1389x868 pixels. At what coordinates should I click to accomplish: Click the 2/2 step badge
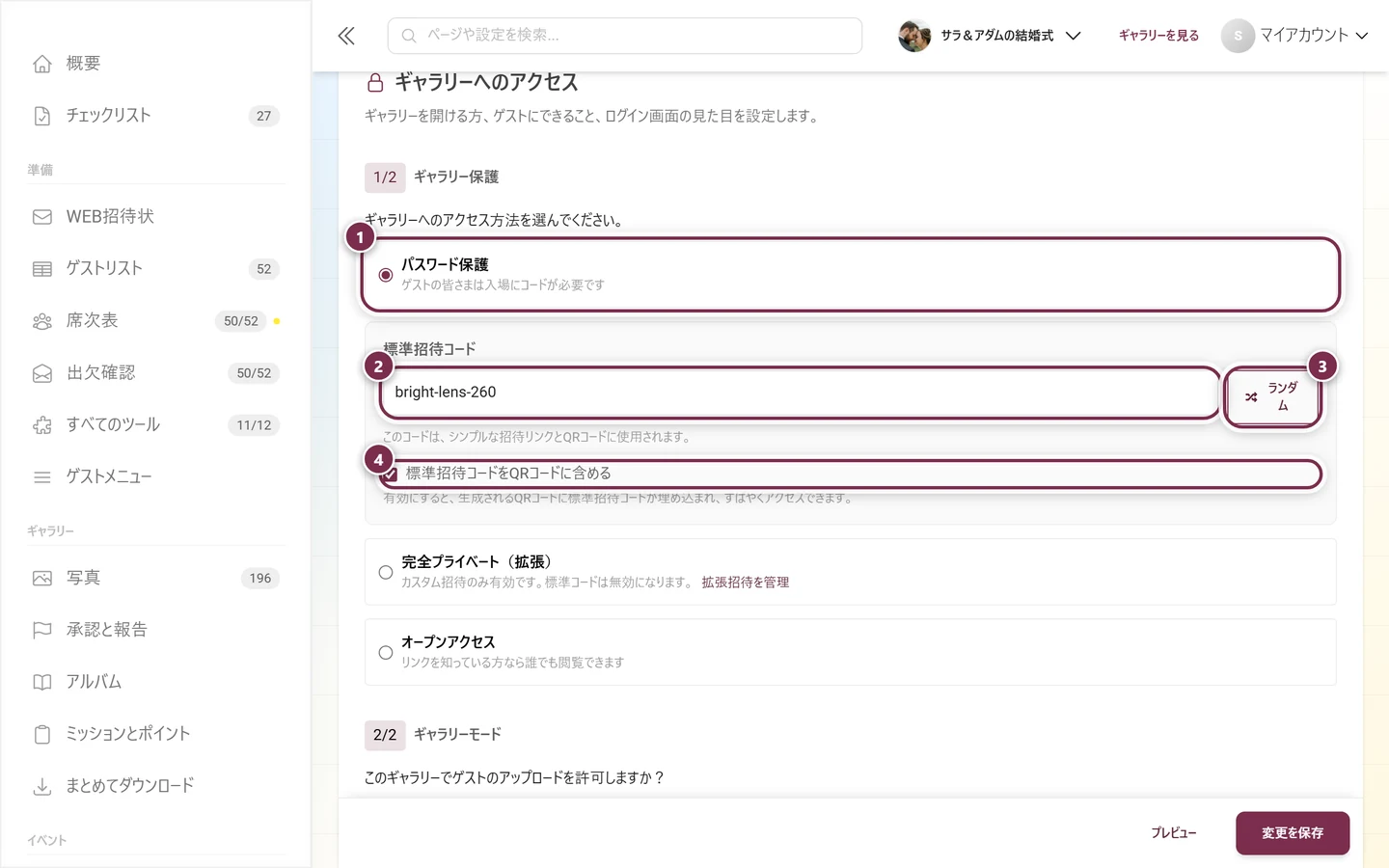click(x=385, y=735)
